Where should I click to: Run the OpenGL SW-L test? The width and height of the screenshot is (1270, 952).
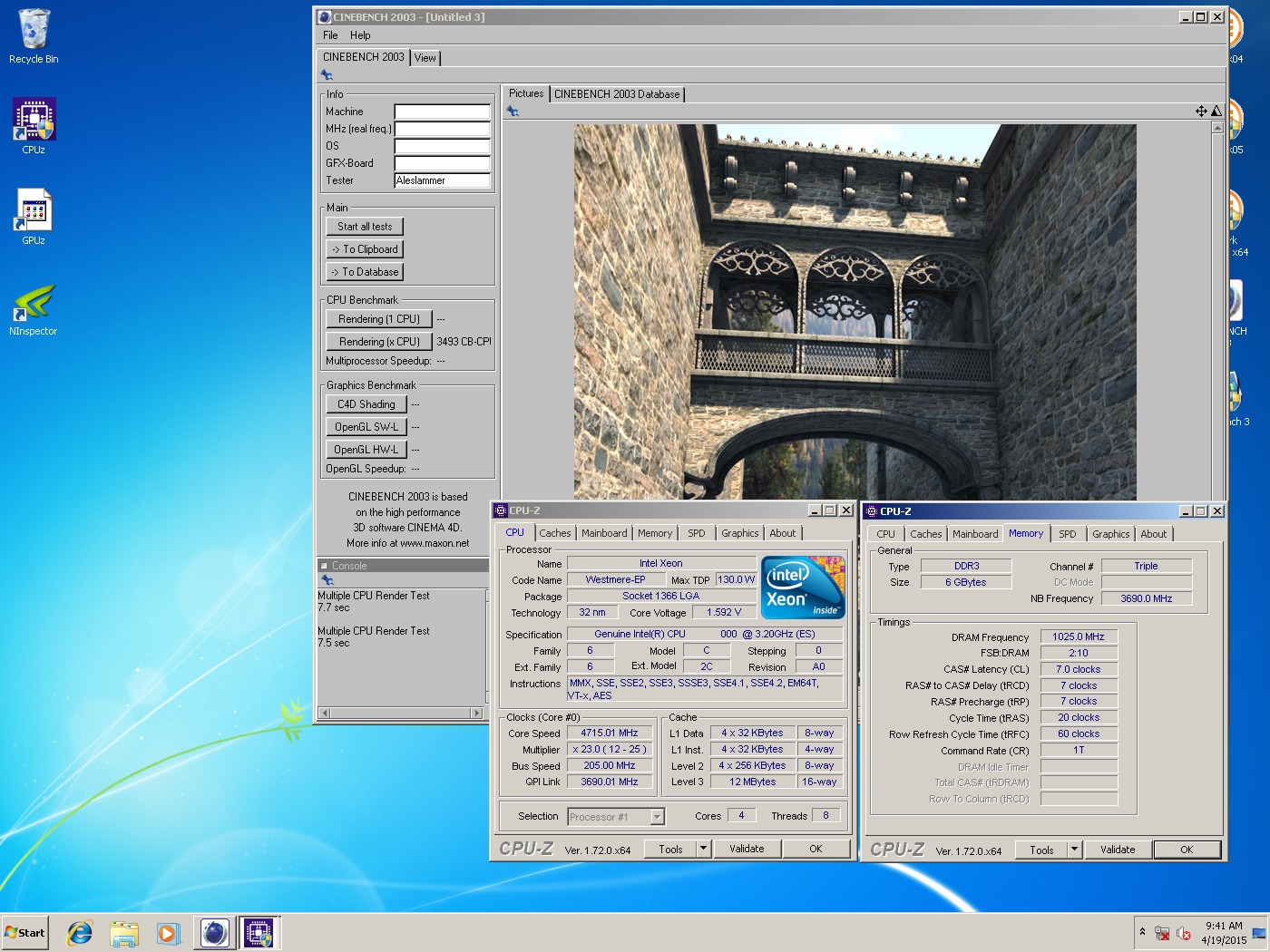(366, 427)
